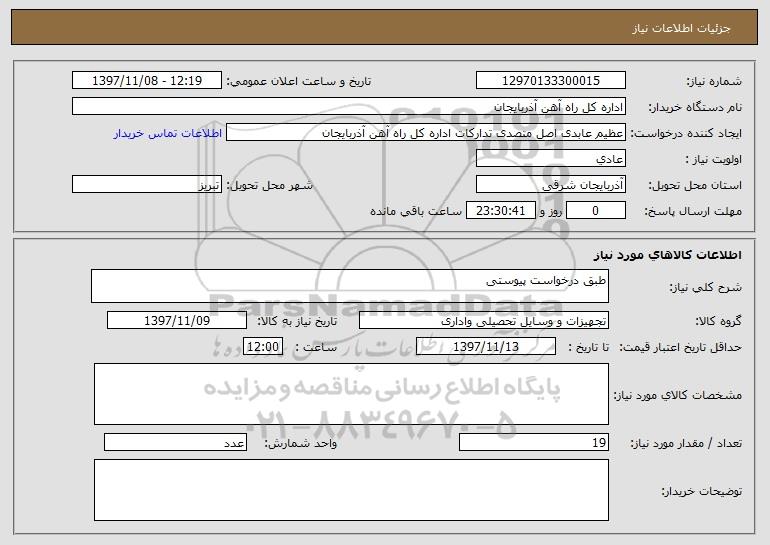770x545 pixels.
Task: Click the label حداقل تاریخ اعتبار قیمت
Action: coord(680,347)
